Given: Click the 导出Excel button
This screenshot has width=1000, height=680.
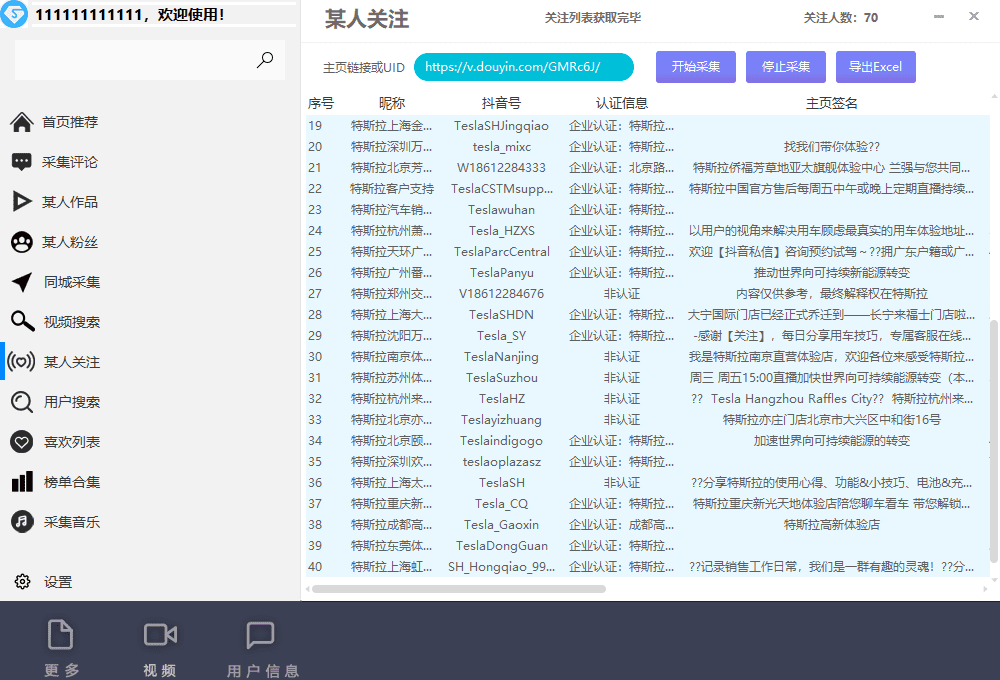Looking at the screenshot, I should point(875,66).
